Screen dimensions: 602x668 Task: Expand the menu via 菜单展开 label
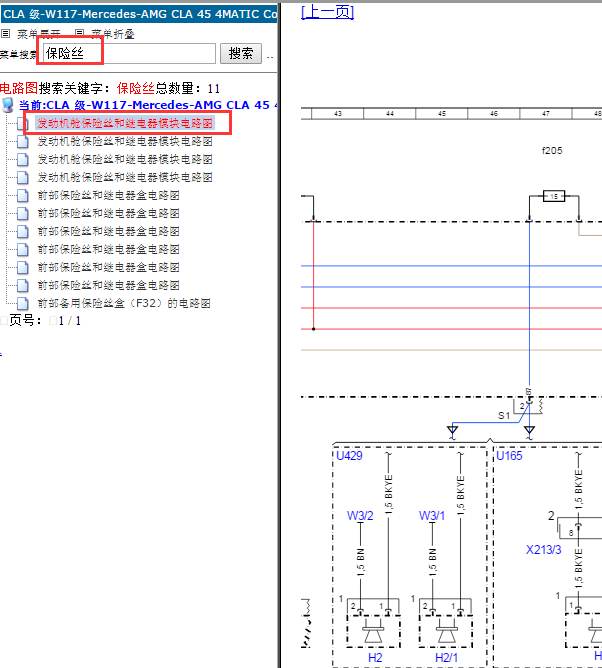(38, 34)
